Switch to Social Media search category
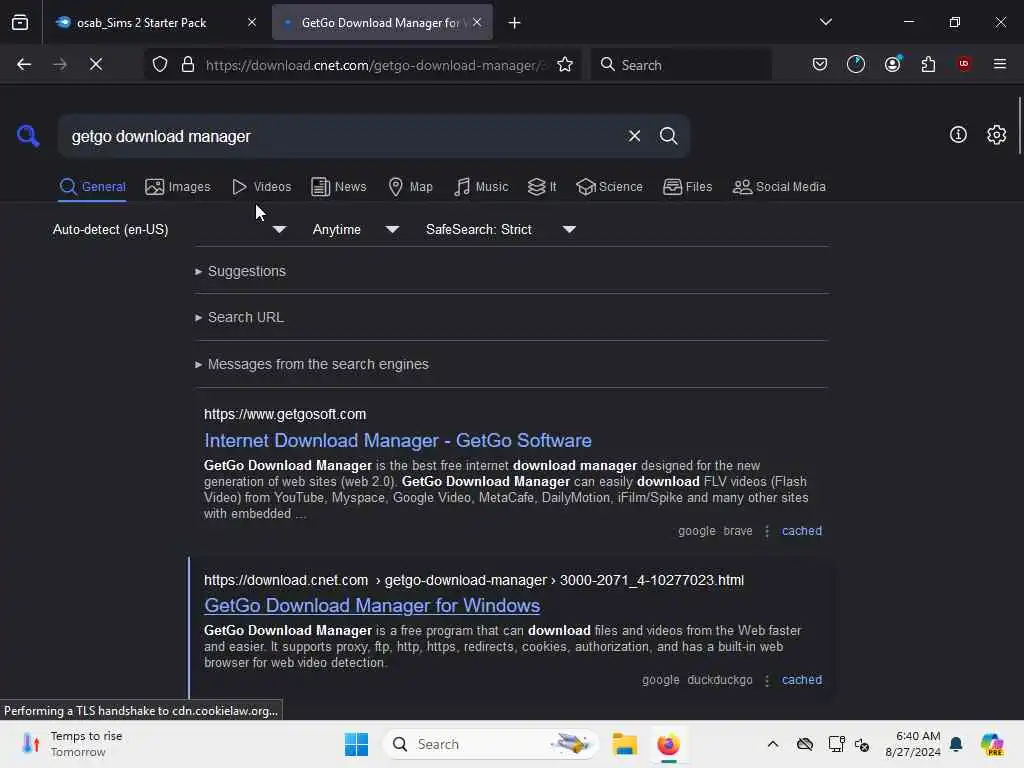The height and width of the screenshot is (768, 1024). point(779,187)
